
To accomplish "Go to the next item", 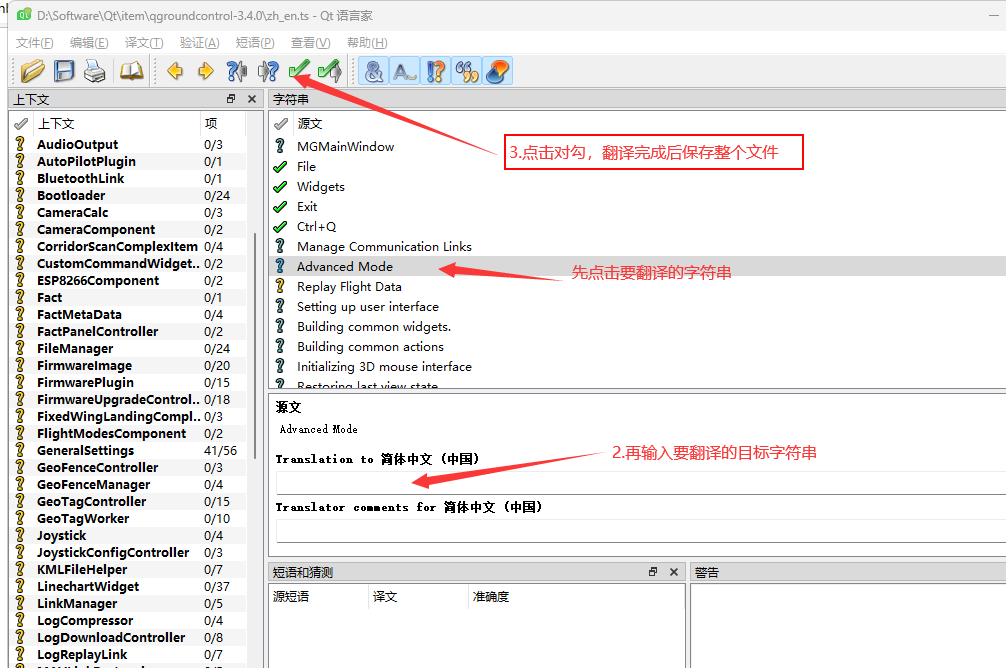I will [205, 71].
